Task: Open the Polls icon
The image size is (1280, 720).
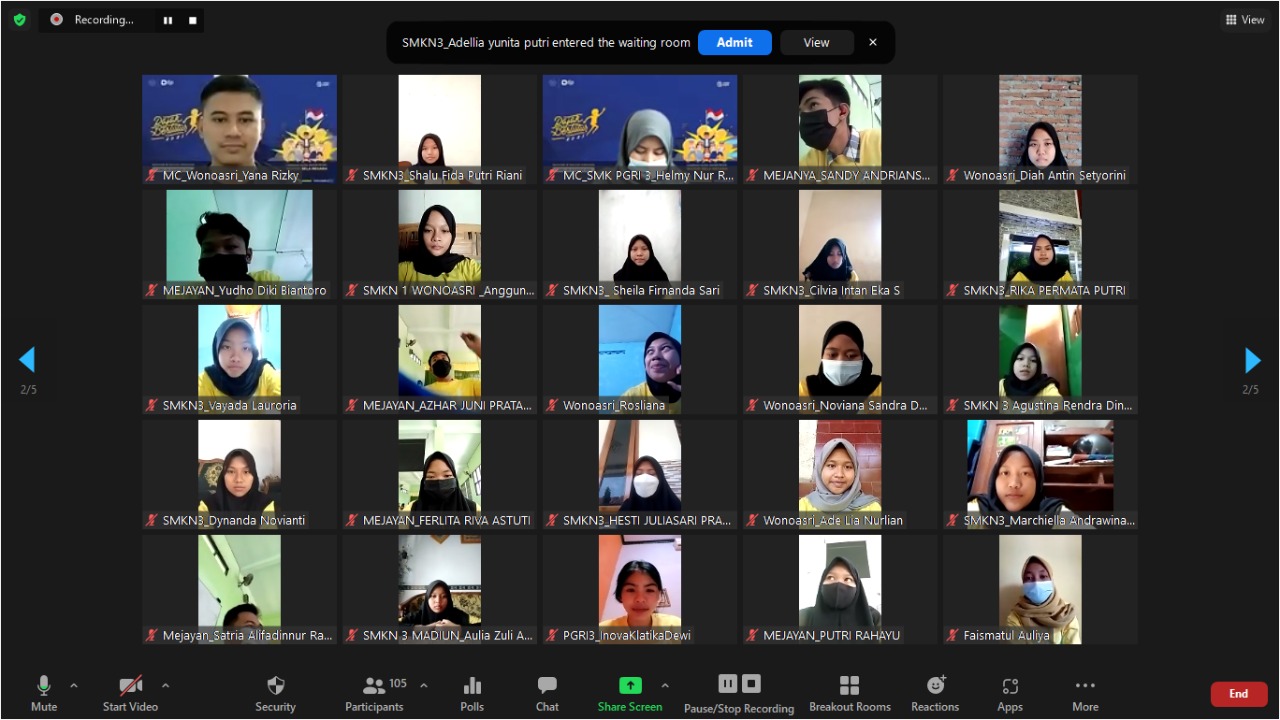Action: [x=472, y=686]
